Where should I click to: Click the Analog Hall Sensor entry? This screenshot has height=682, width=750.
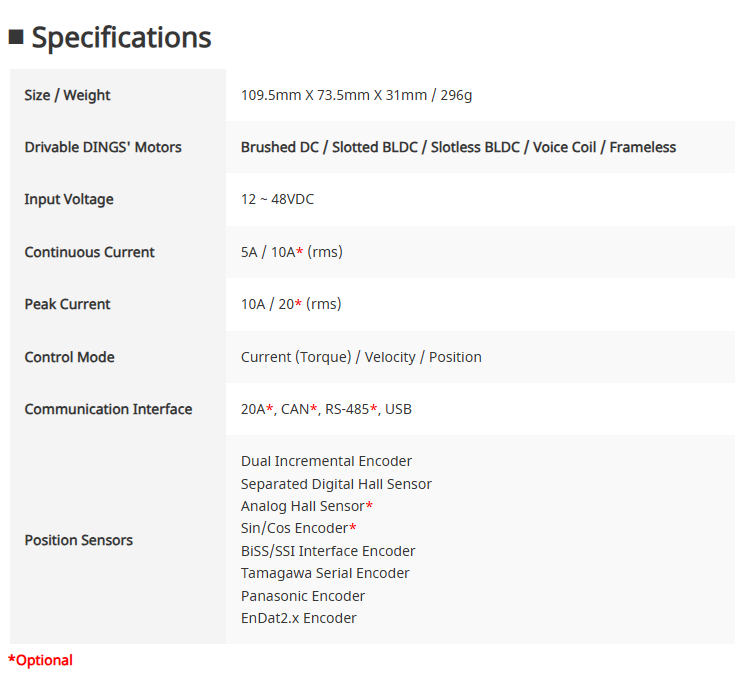(x=307, y=506)
